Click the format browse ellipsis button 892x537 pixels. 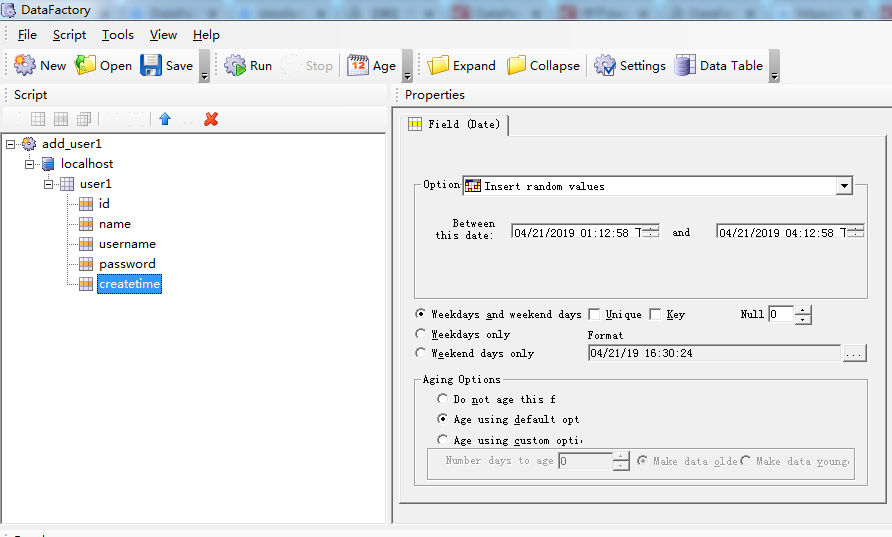click(x=854, y=353)
